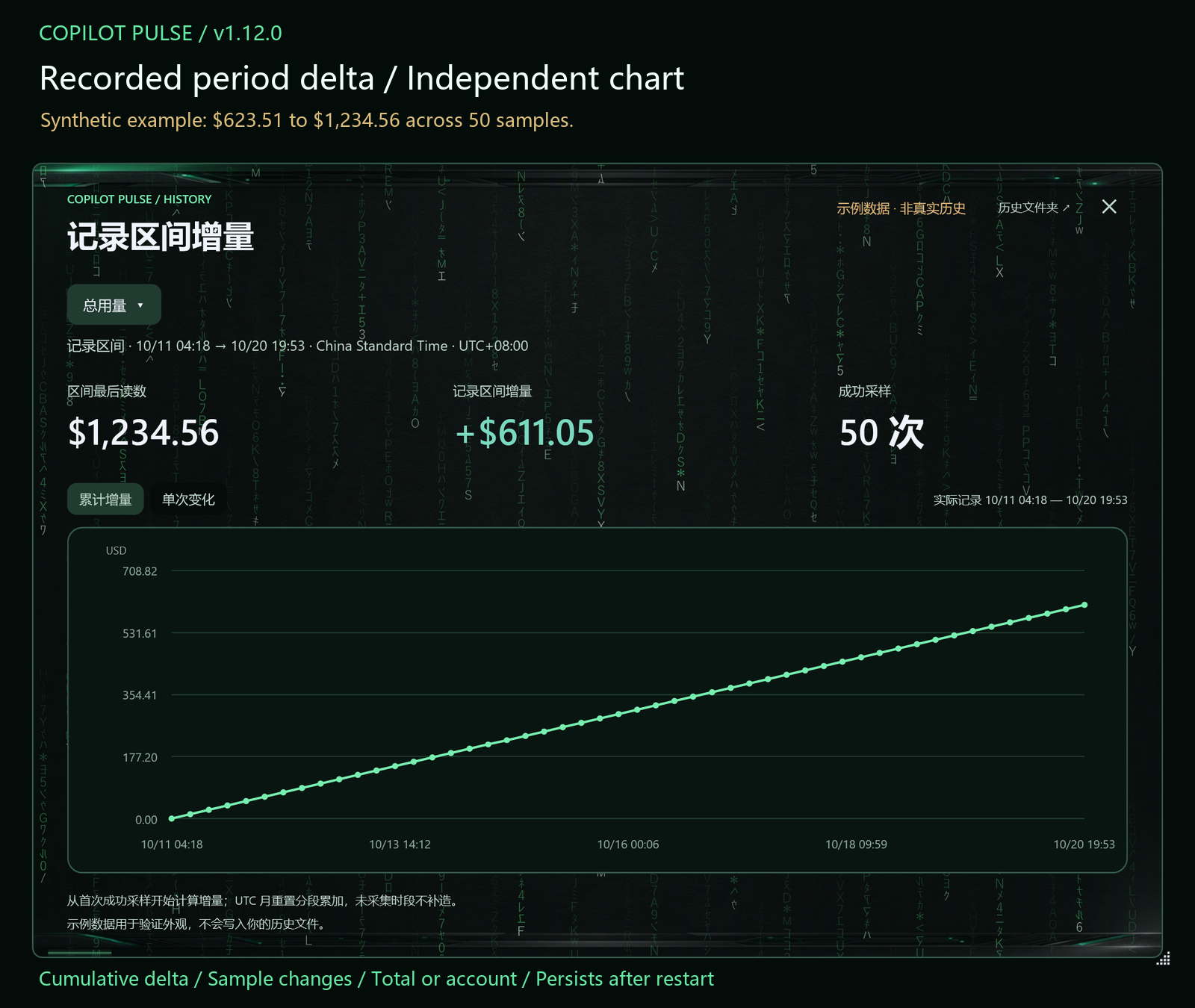Select the 50 次 sample count
Screen dimensions: 1195x1008
882,433
